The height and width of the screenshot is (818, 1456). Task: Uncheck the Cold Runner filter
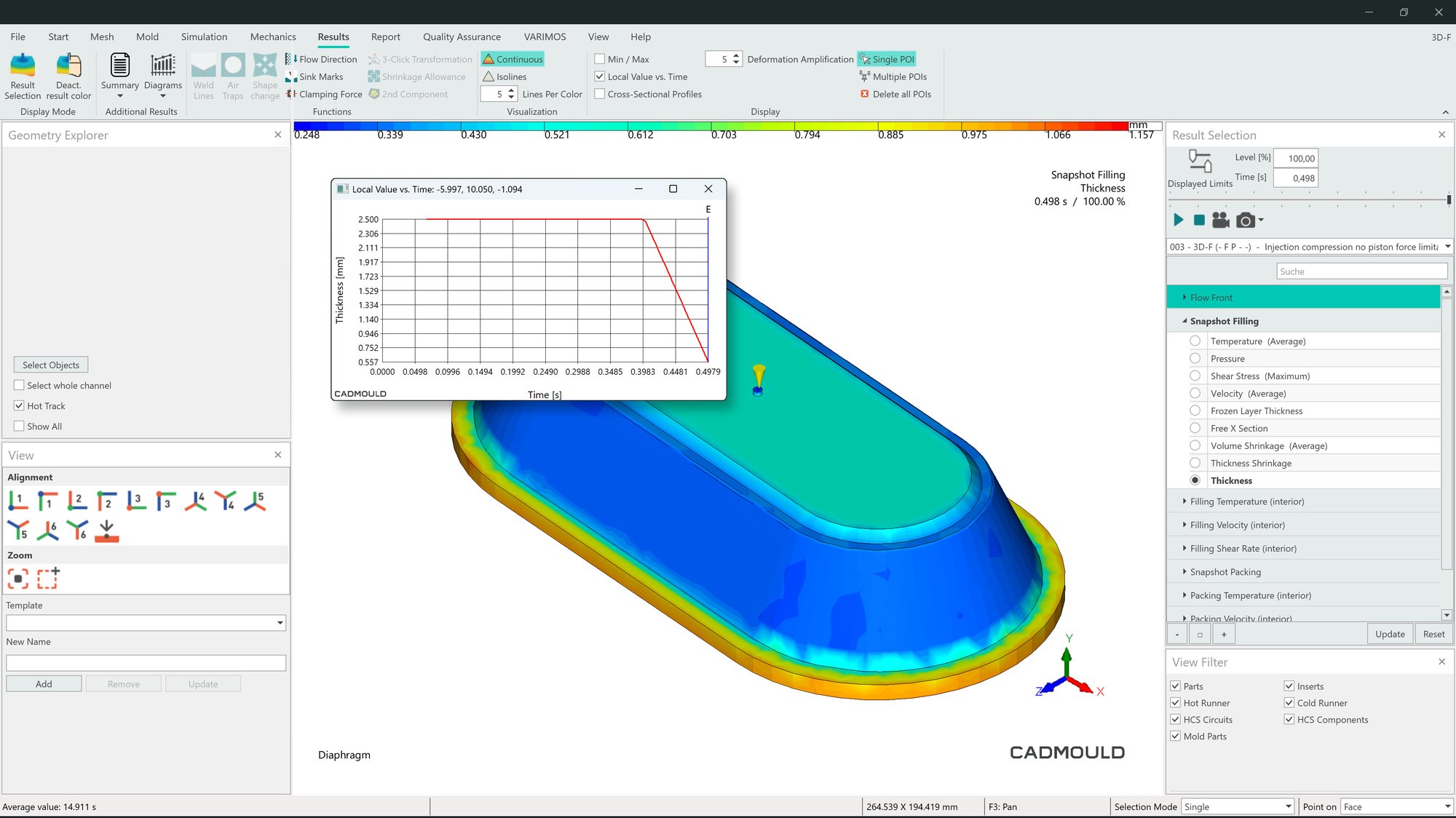(1289, 703)
